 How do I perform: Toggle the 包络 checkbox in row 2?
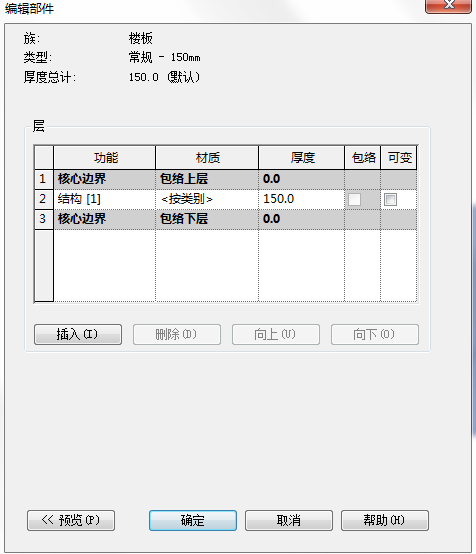coord(354,199)
